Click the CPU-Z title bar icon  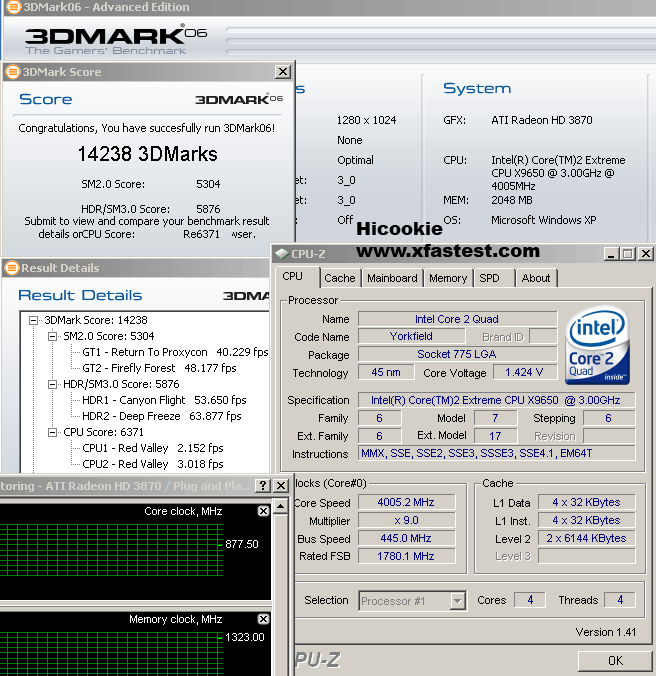pos(281,254)
